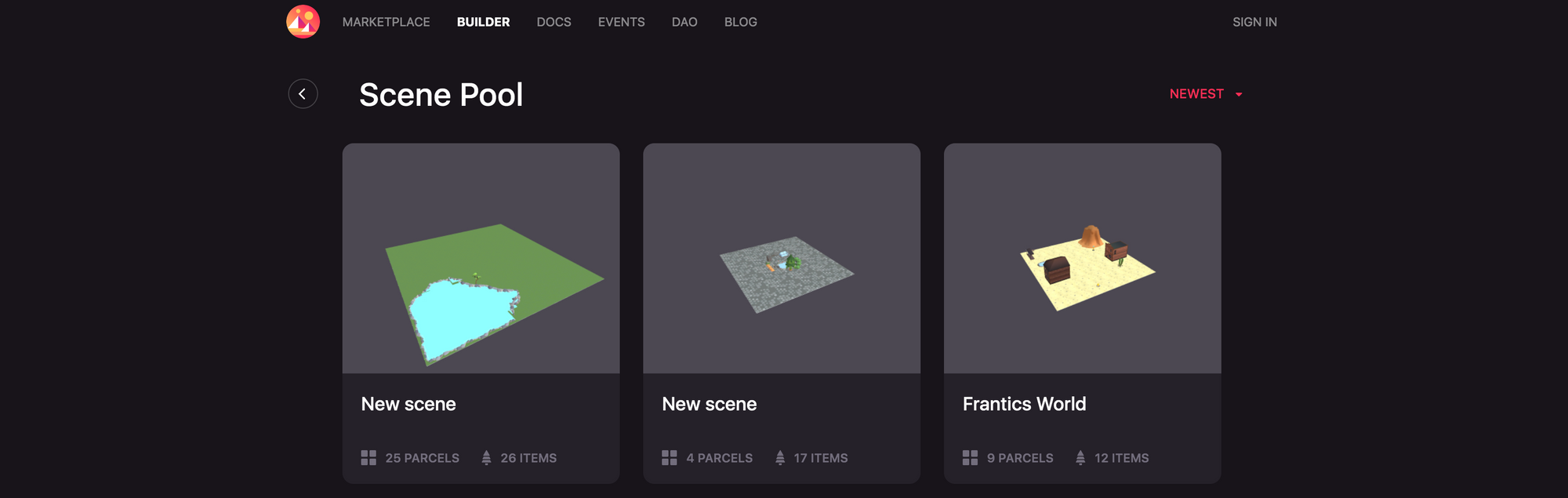Go to the EVENTS nav item
Viewport: 1568px width, 498px height.
point(621,22)
